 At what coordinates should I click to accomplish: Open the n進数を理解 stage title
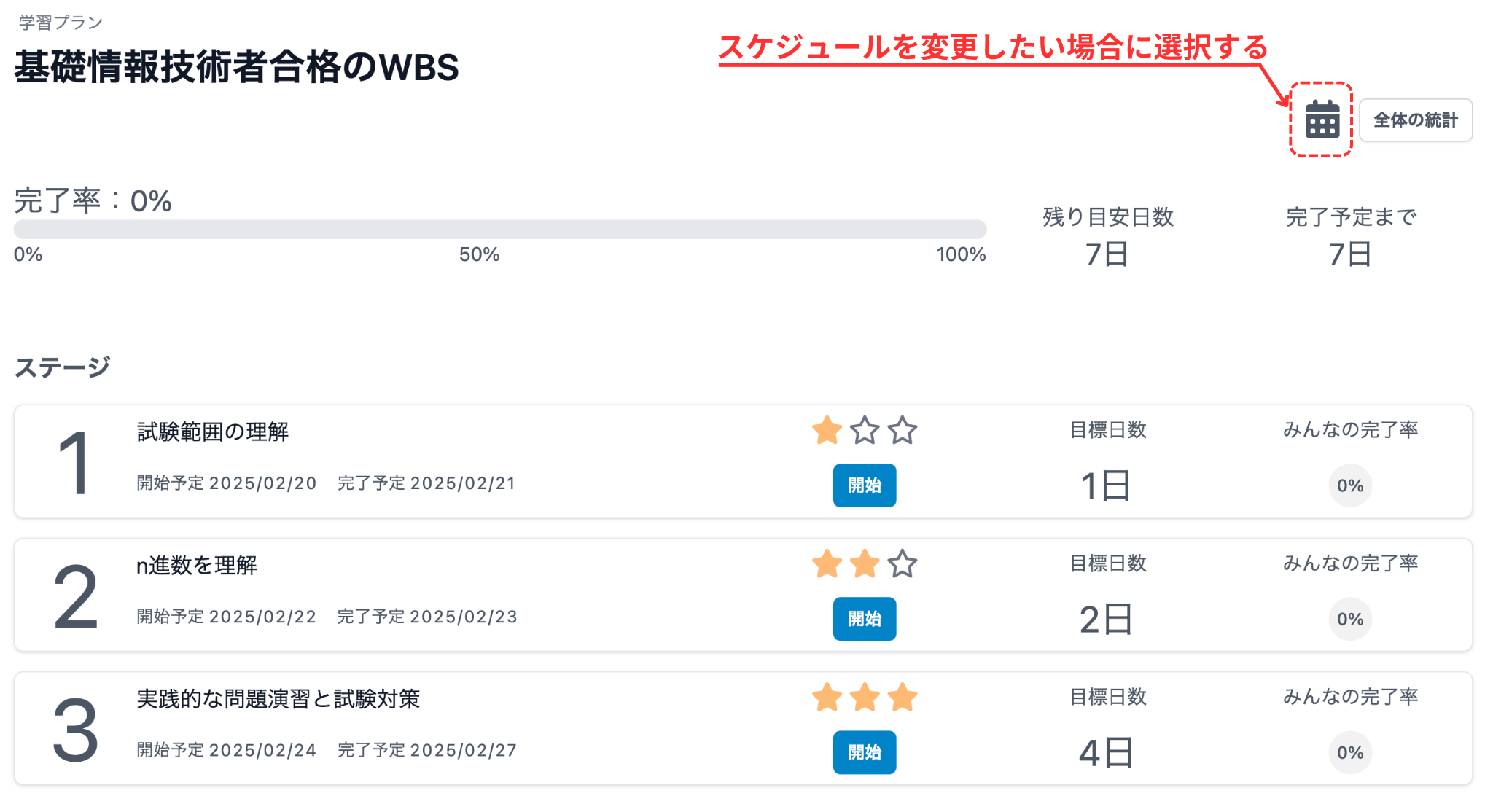point(197,566)
